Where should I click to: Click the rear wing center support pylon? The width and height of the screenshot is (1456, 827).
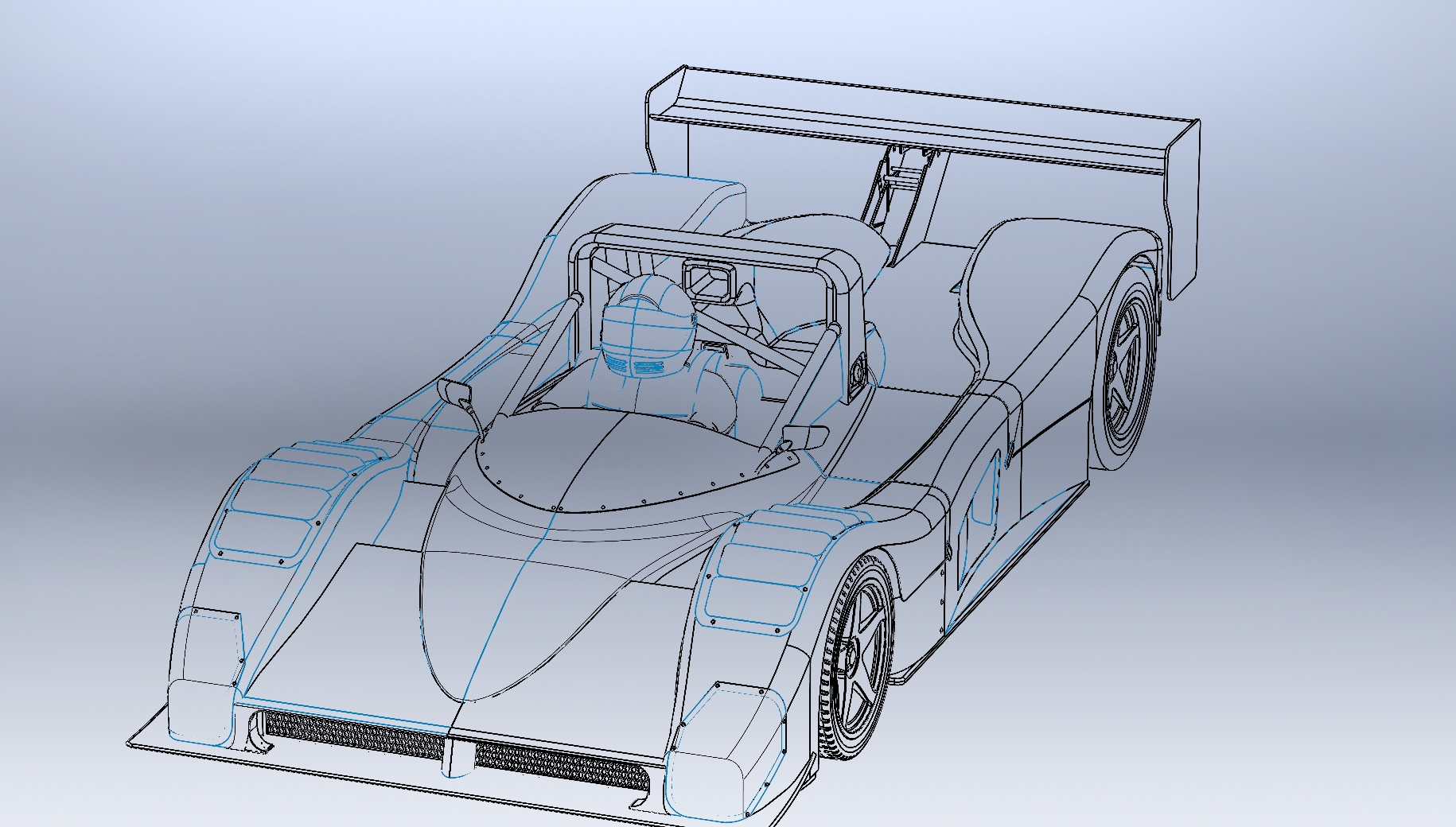(x=903, y=199)
